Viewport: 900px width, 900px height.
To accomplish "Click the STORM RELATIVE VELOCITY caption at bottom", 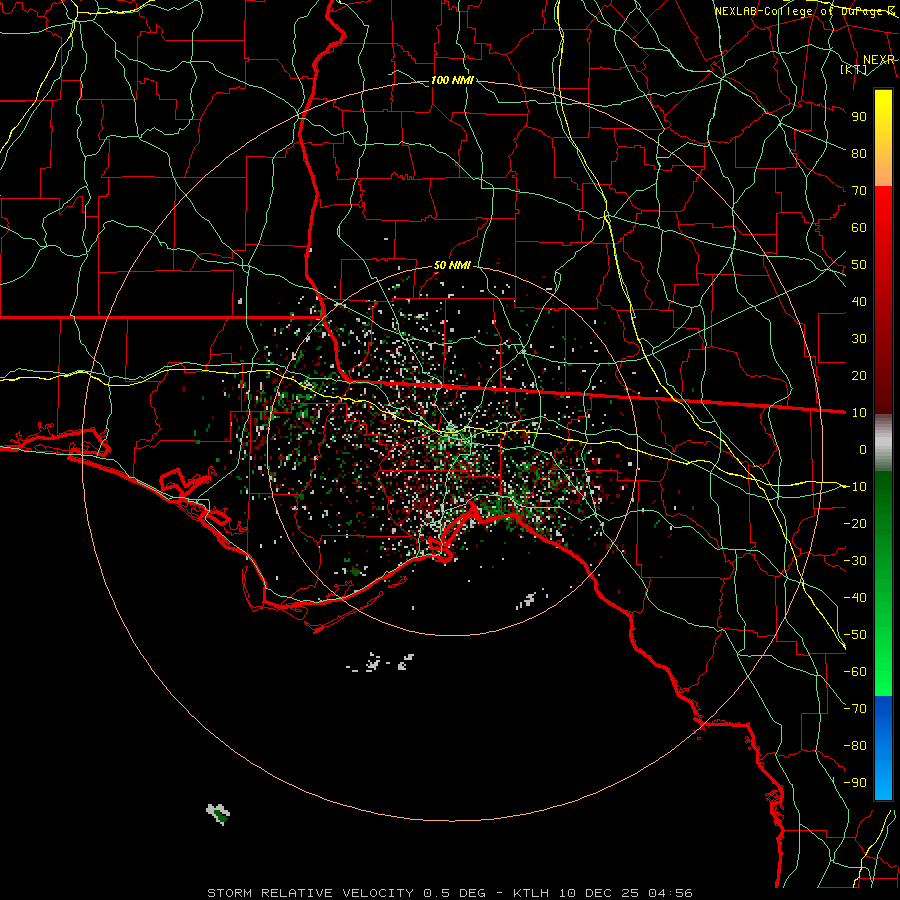I will click(450, 893).
